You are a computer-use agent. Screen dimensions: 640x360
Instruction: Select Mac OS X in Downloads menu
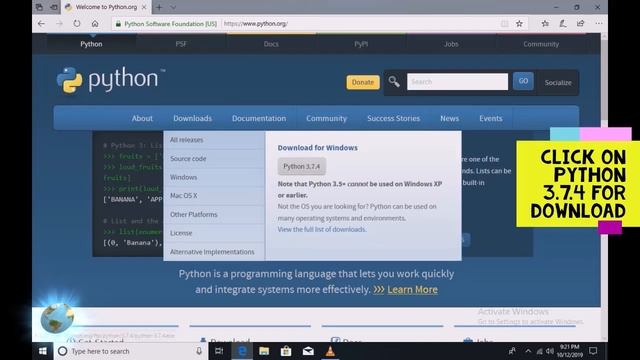[214, 196]
